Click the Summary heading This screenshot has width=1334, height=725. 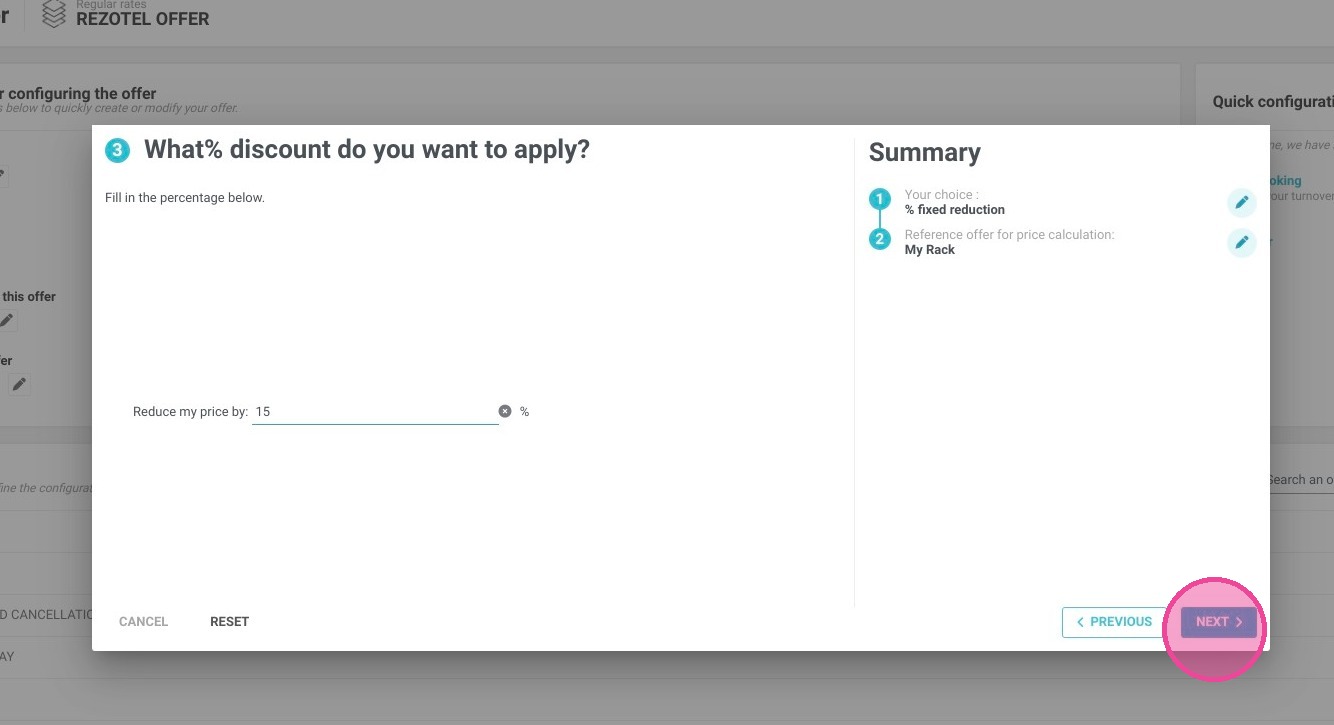click(x=925, y=152)
